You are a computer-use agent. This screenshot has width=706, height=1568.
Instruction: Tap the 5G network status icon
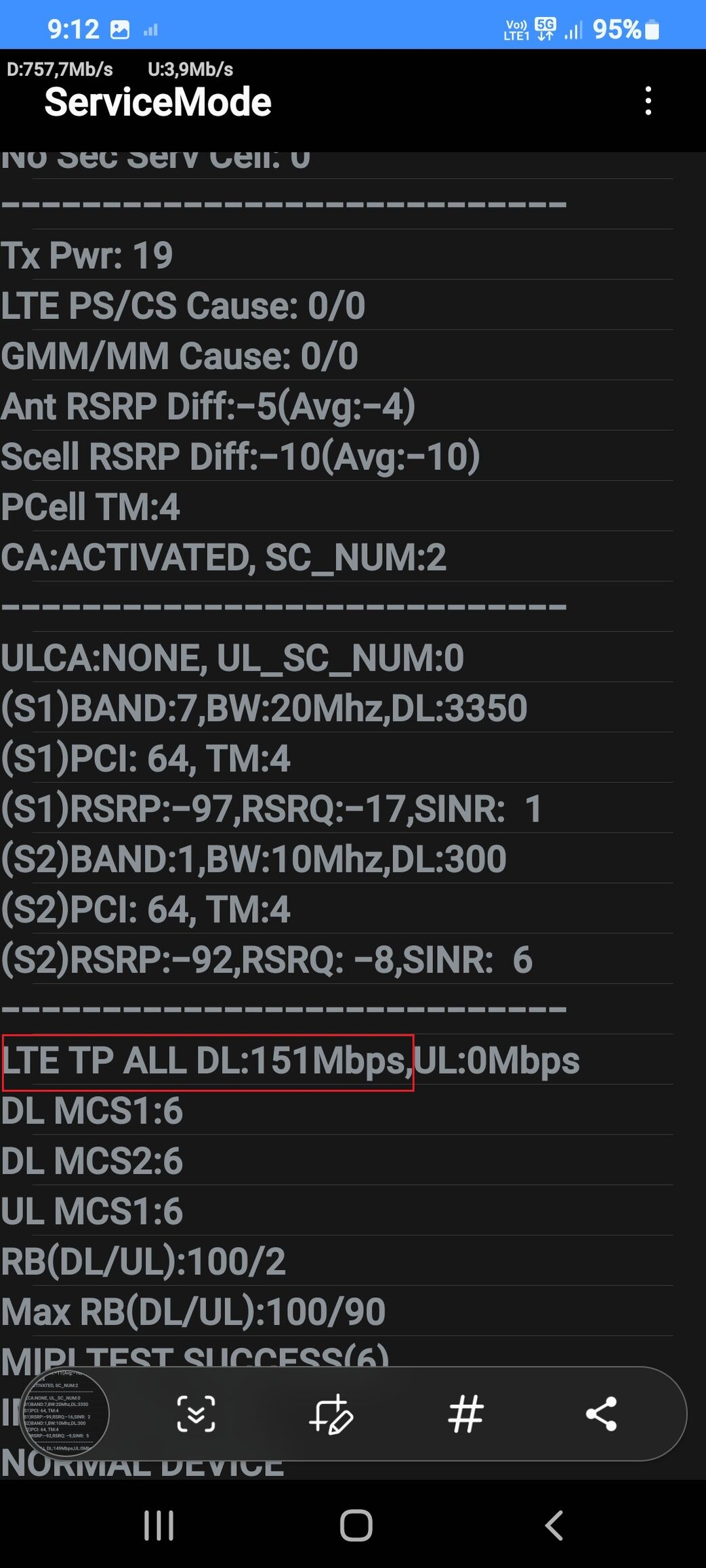(545, 29)
